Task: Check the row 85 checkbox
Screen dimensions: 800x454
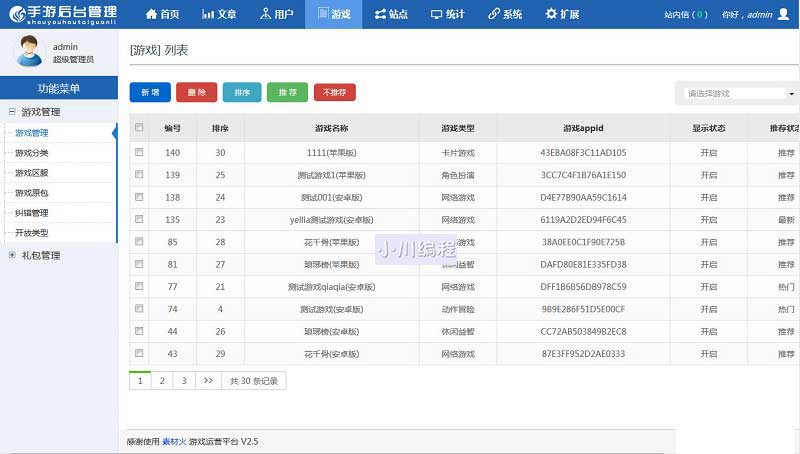Action: (x=139, y=241)
